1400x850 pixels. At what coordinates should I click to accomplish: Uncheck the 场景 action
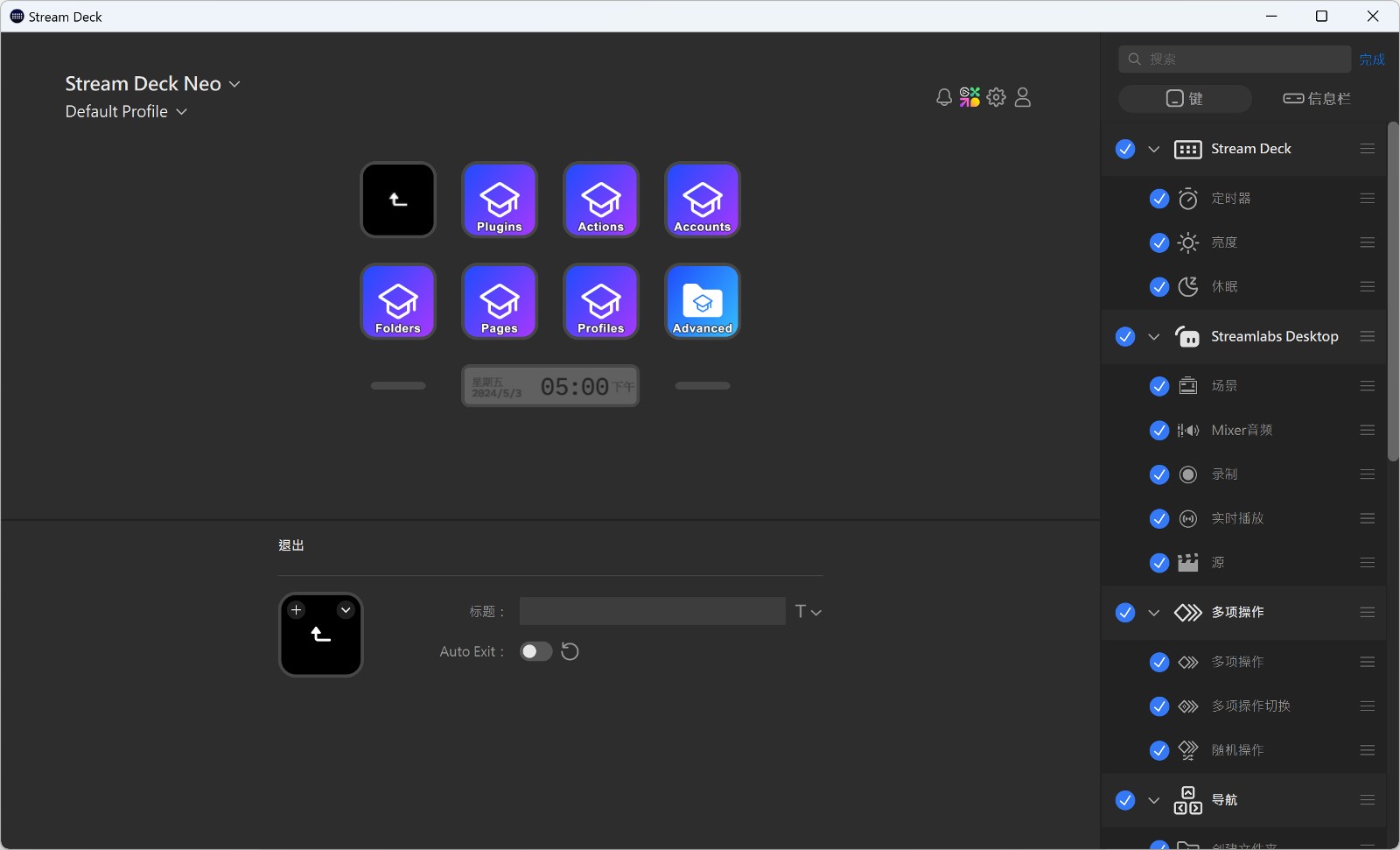pos(1159,386)
